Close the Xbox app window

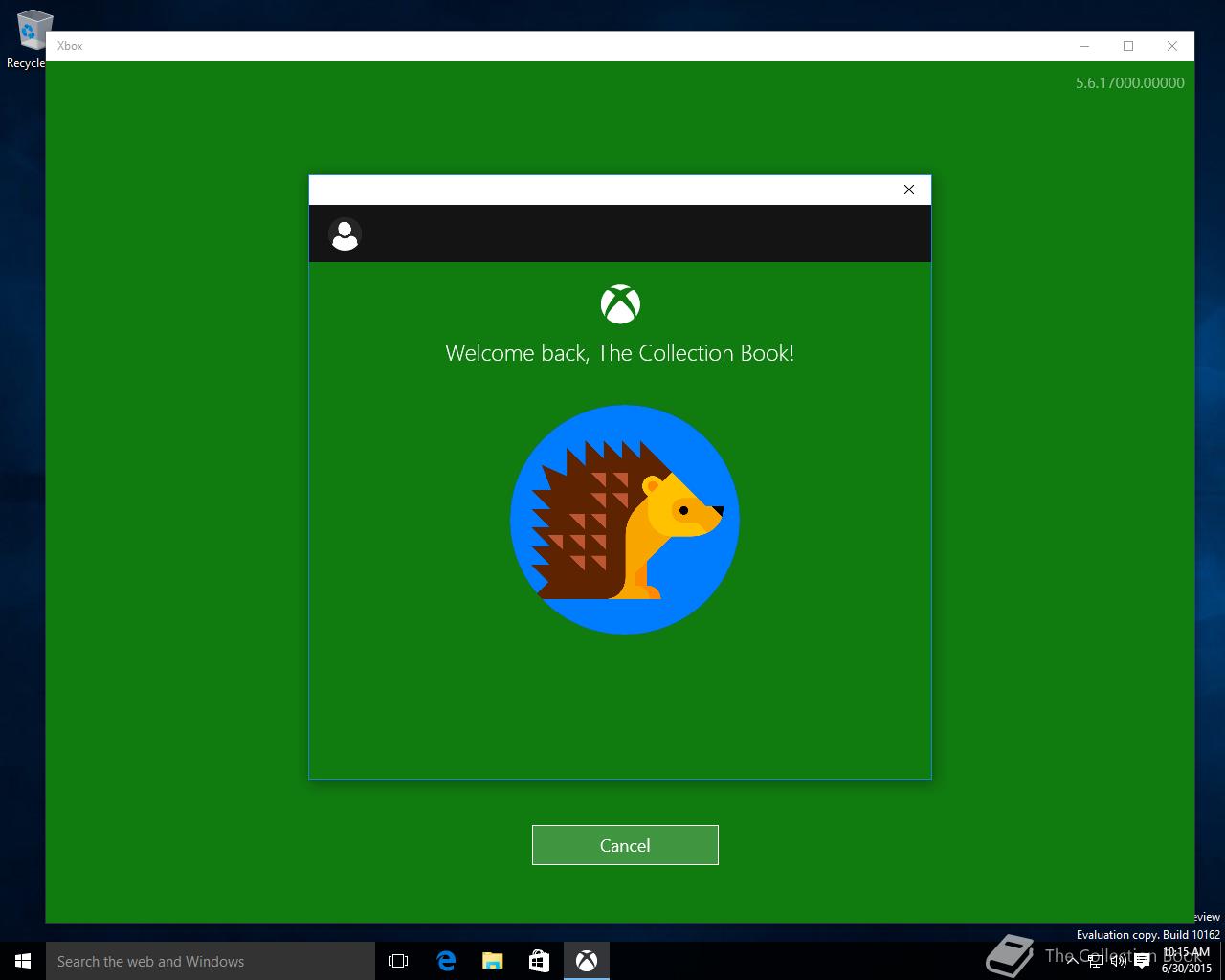(1172, 46)
